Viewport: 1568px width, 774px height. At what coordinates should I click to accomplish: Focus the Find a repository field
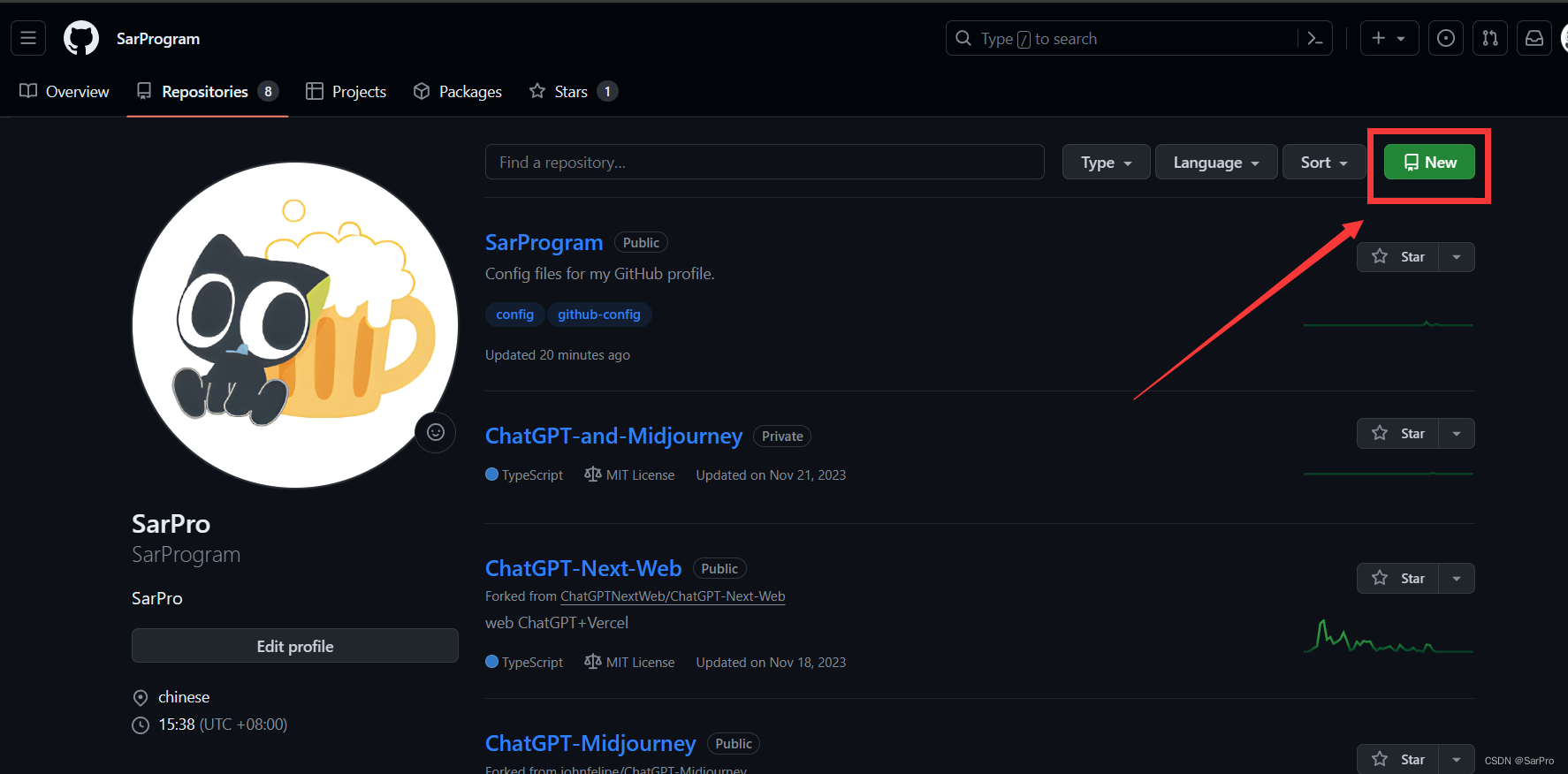click(765, 162)
